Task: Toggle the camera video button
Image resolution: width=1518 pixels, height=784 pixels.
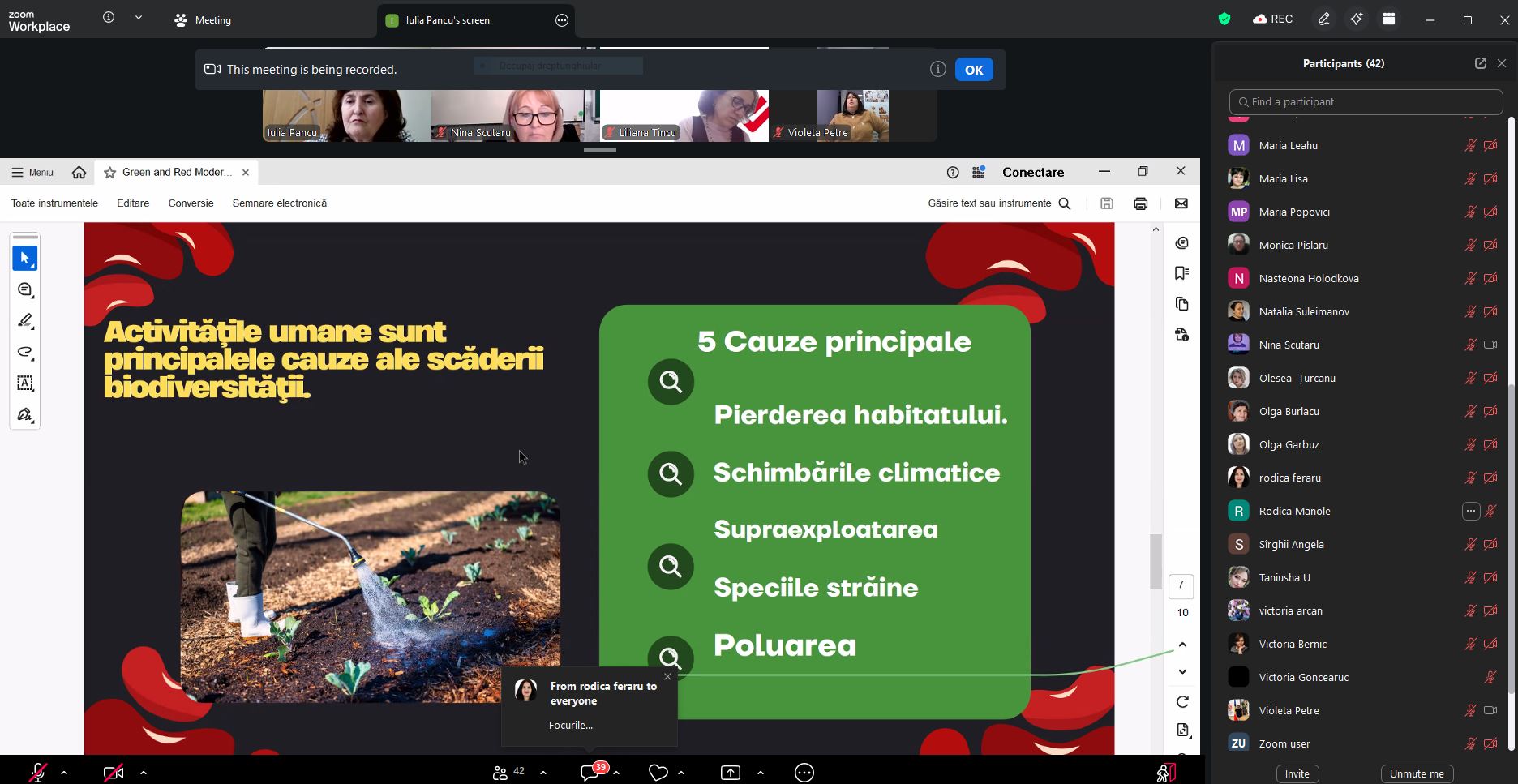Action: pyautogui.click(x=114, y=773)
